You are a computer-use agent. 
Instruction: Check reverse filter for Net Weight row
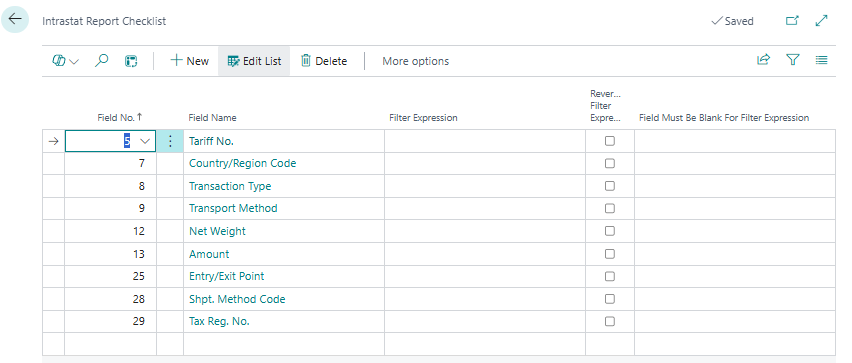pos(610,231)
